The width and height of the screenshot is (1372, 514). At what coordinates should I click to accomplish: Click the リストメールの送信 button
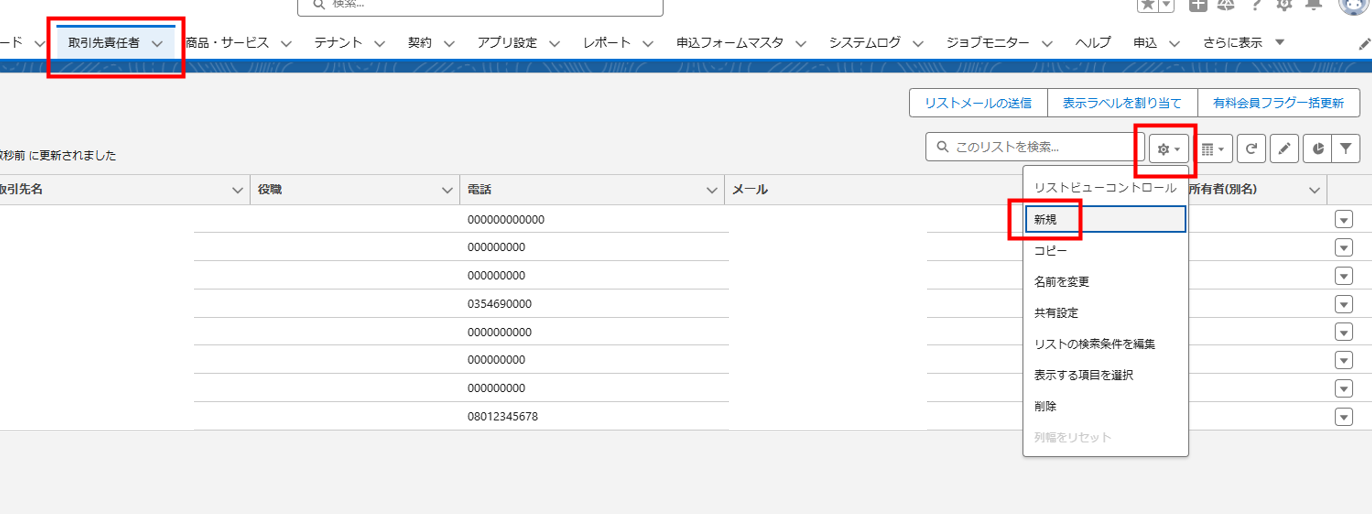tap(977, 103)
